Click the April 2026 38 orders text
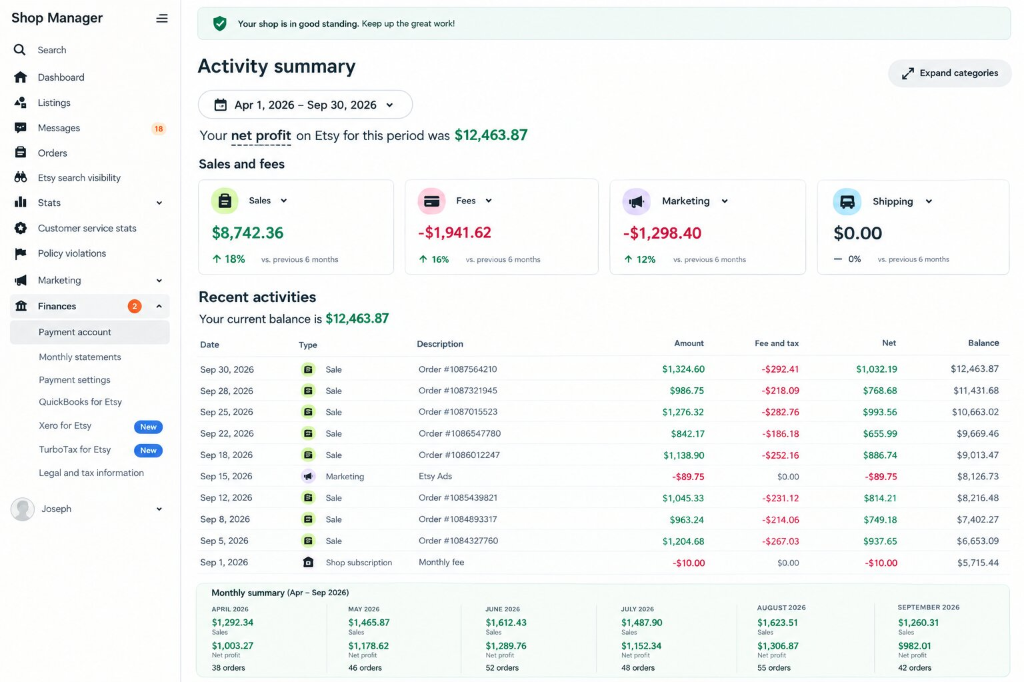The image size is (1024, 682). click(229, 668)
